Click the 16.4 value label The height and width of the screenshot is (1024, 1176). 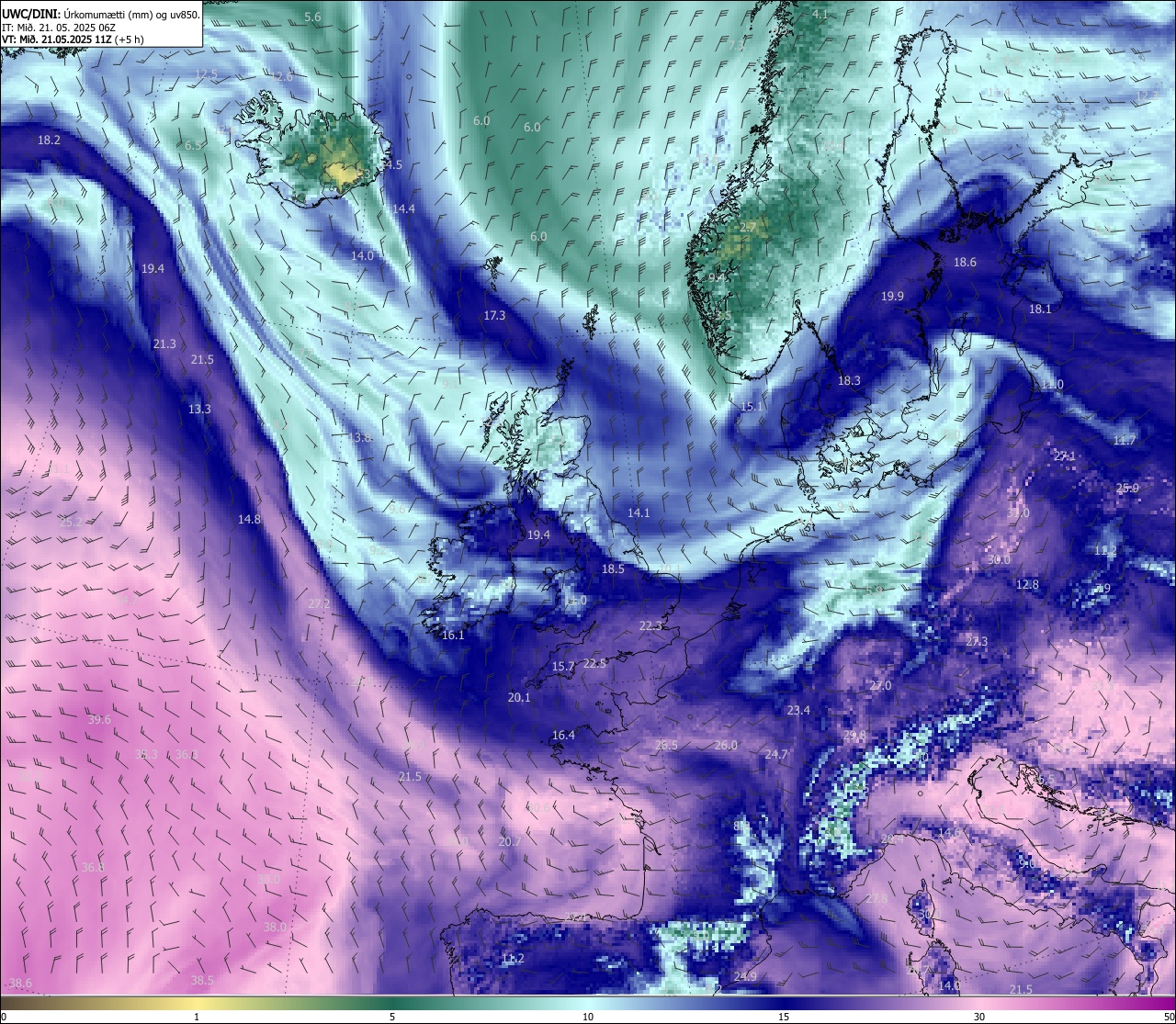pos(563,736)
